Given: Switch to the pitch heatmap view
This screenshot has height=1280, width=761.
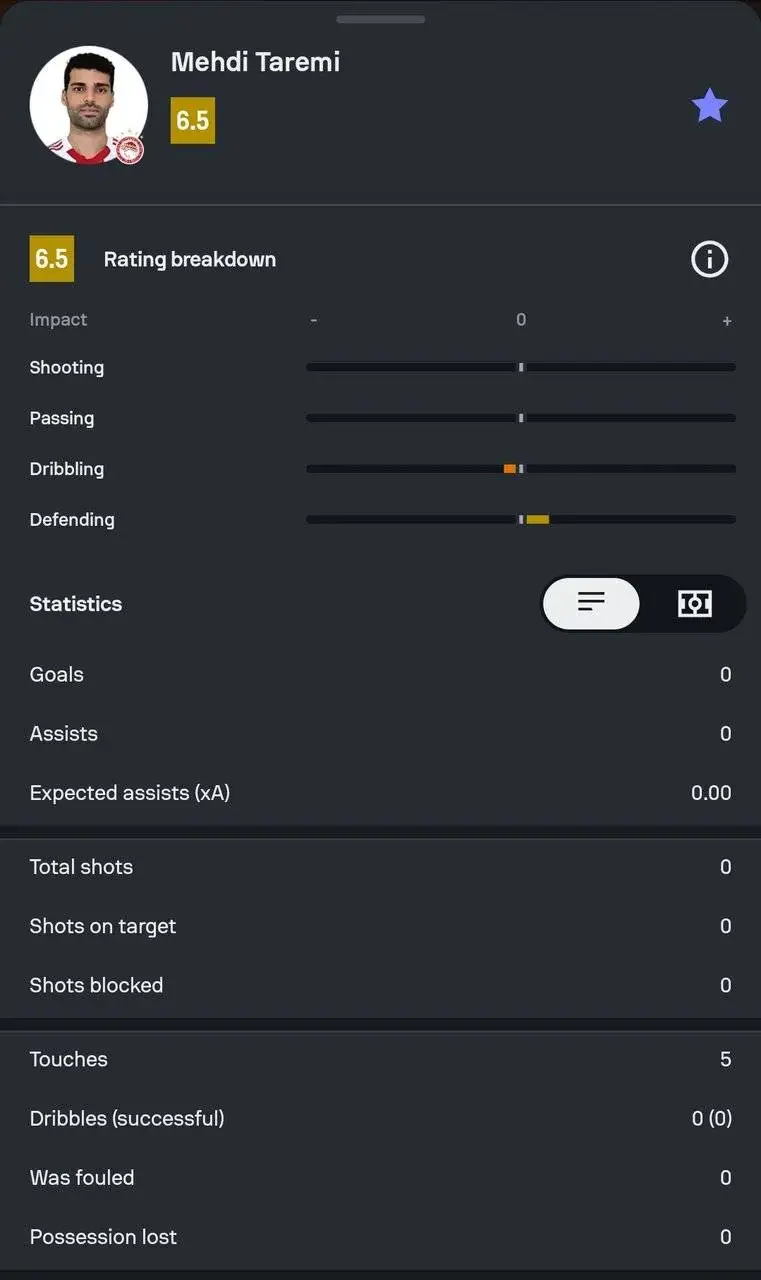Looking at the screenshot, I should point(694,603).
